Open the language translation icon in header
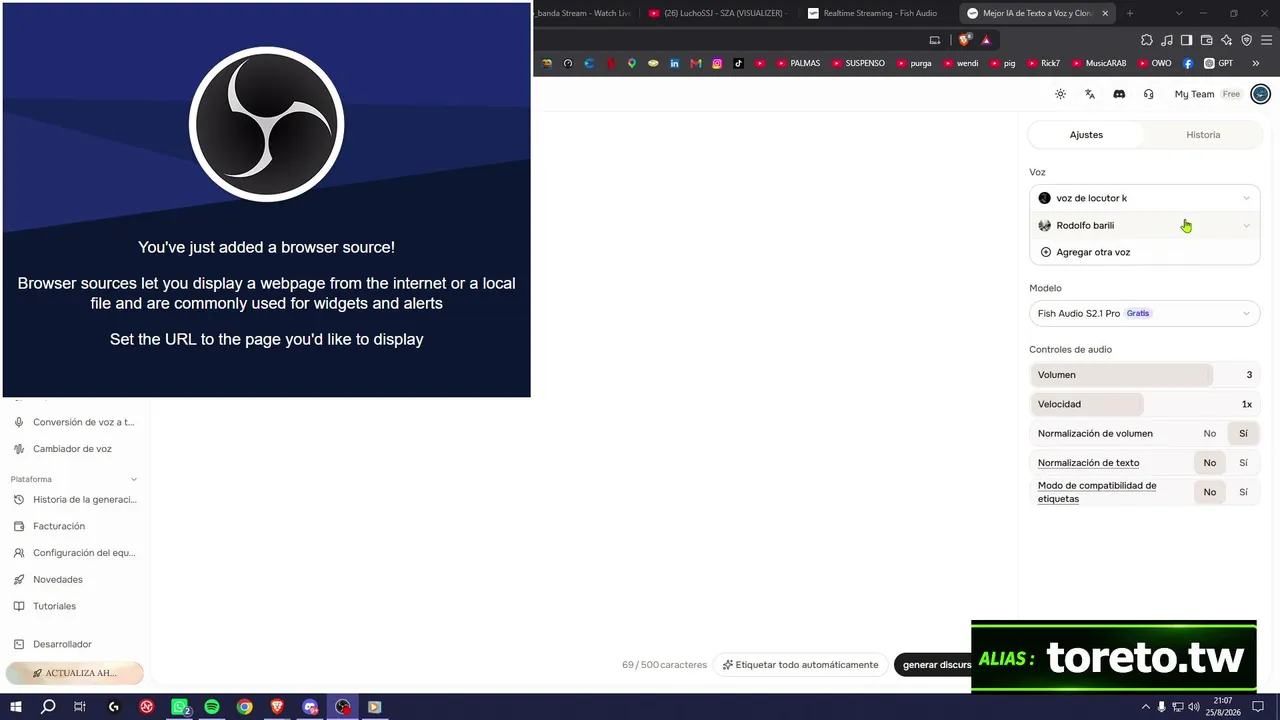Viewport: 1280px width, 720px height. pyautogui.click(x=1090, y=94)
